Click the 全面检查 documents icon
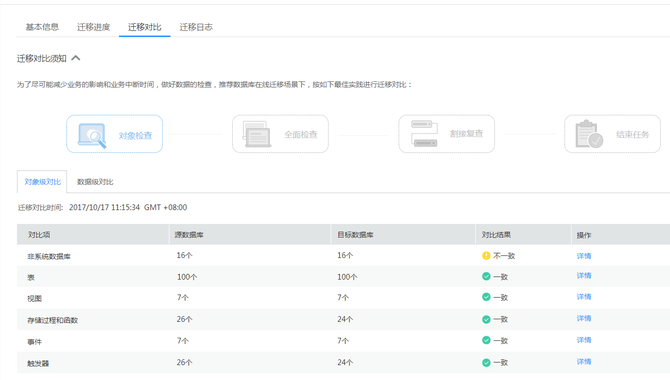 point(257,134)
